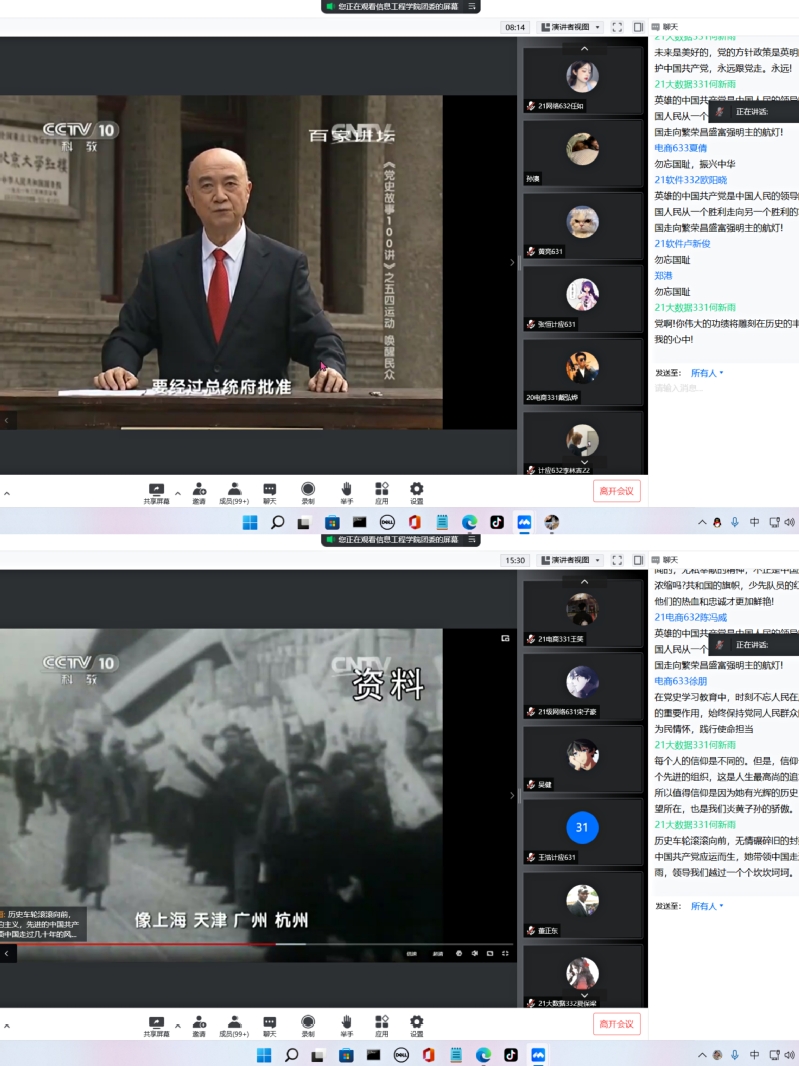
Task: Toggle 举手 raise hand in the 15:30 meeting
Action: [x=346, y=1023]
